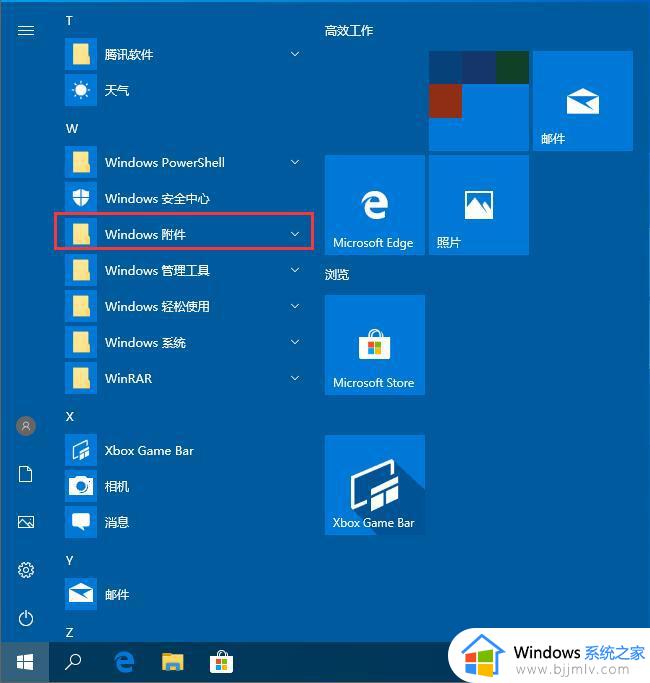Open the Office apps folder tile
The height and width of the screenshot is (683, 650).
(x=479, y=101)
